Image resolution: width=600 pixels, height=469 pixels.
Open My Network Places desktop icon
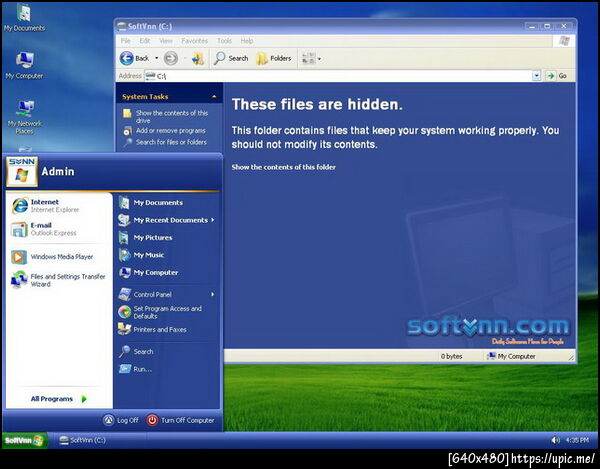pyautogui.click(x=24, y=117)
